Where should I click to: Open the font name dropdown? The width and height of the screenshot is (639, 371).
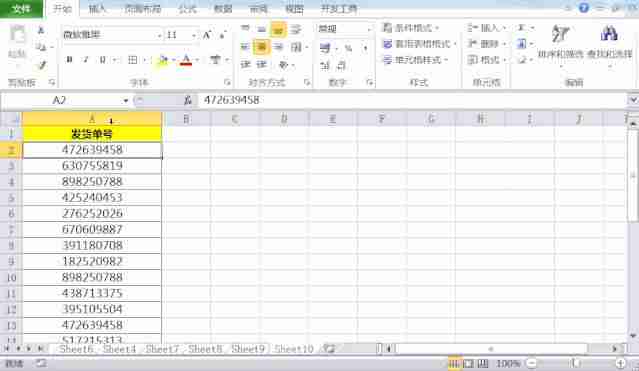pyautogui.click(x=159, y=35)
